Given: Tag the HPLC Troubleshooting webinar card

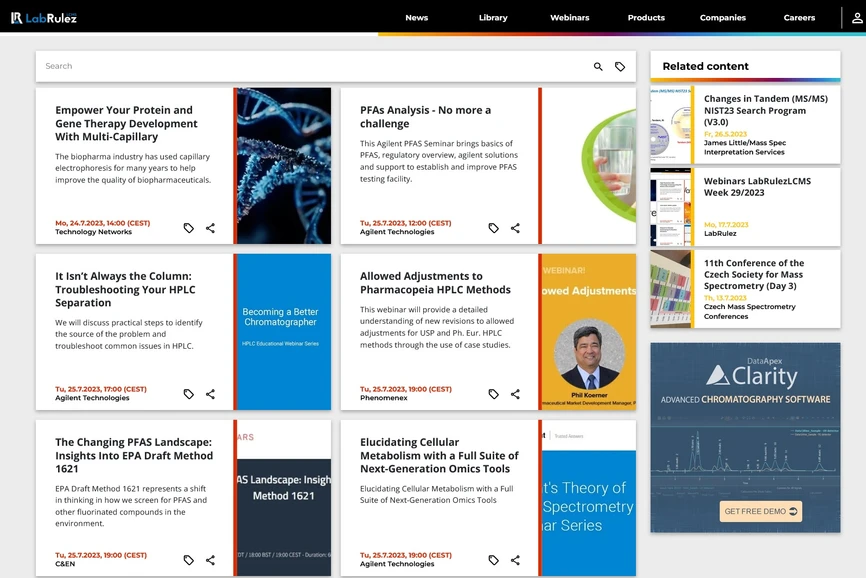Looking at the screenshot, I should [188, 393].
